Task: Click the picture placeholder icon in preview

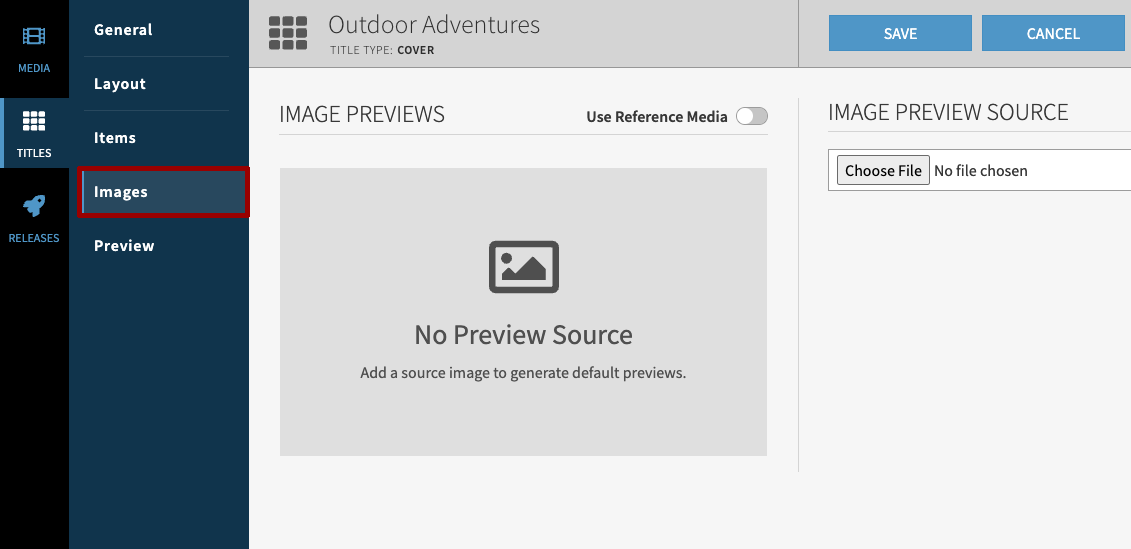Action: 523,267
